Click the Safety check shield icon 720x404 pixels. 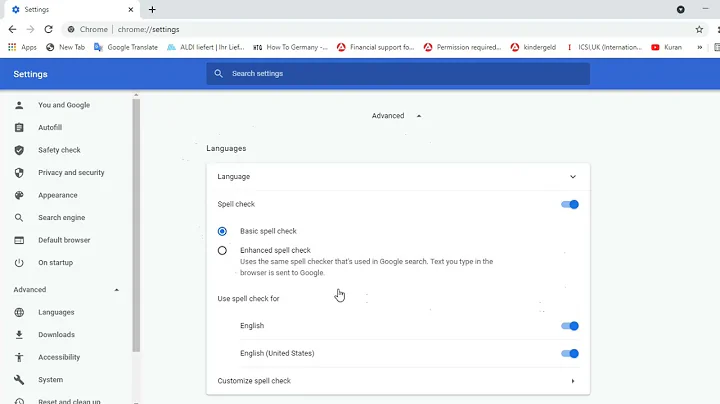[x=19, y=150]
